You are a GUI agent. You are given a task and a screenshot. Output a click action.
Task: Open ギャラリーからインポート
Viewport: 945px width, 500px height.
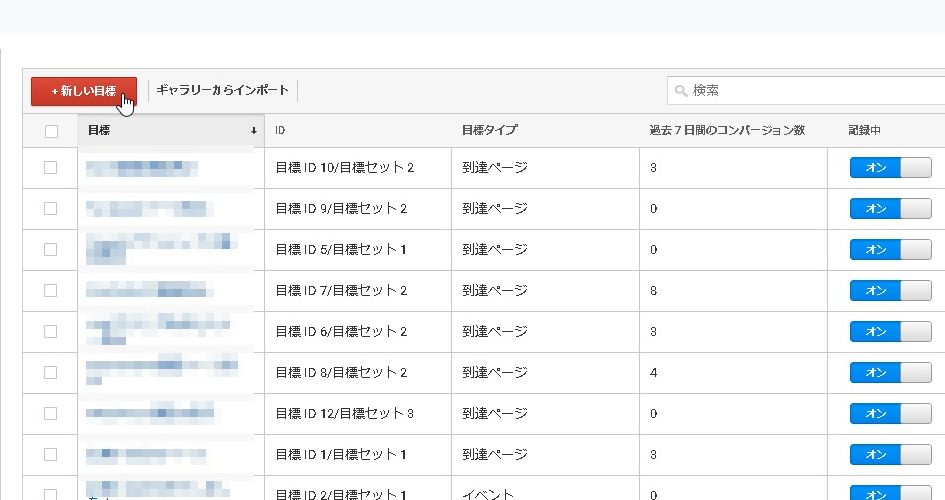tap(222, 91)
